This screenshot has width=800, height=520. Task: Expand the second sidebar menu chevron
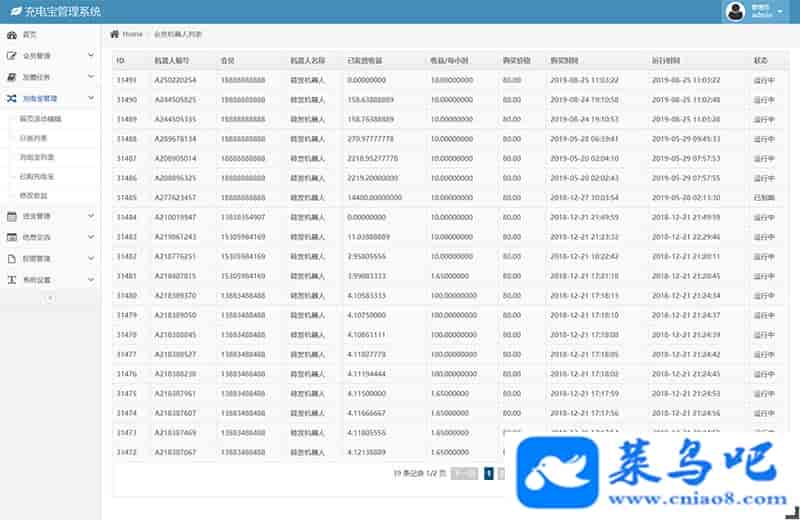tap(91, 56)
